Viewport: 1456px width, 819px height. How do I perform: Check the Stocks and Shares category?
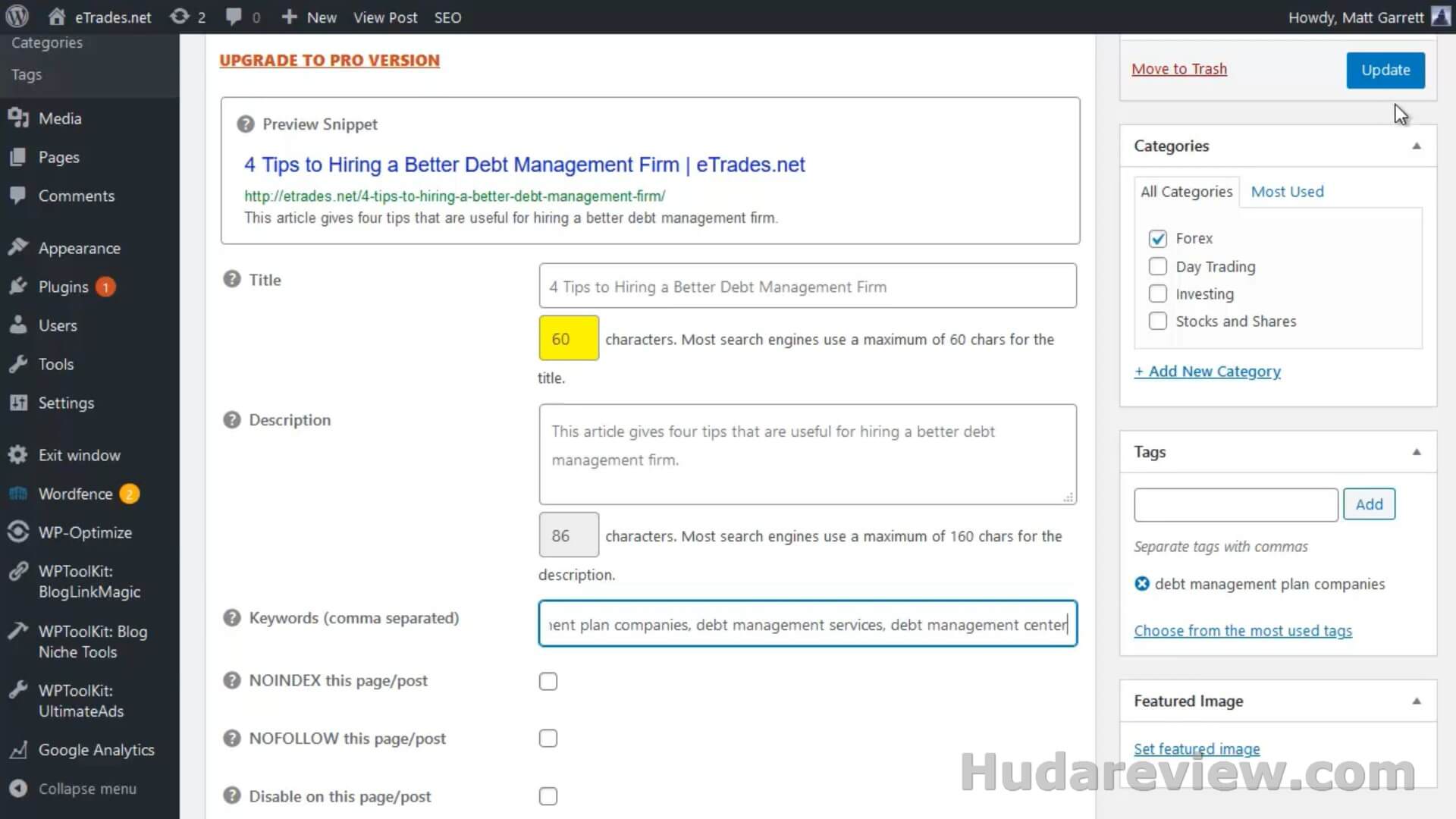(1157, 321)
